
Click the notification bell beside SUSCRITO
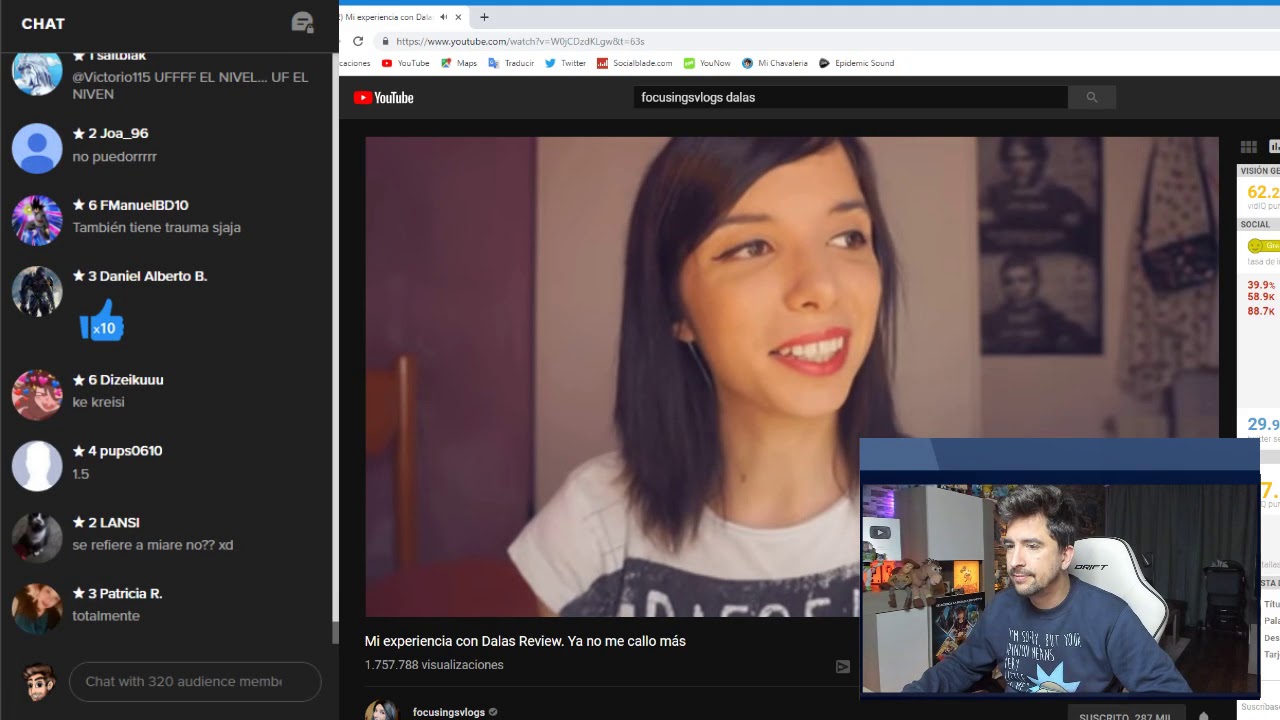(x=1203, y=716)
